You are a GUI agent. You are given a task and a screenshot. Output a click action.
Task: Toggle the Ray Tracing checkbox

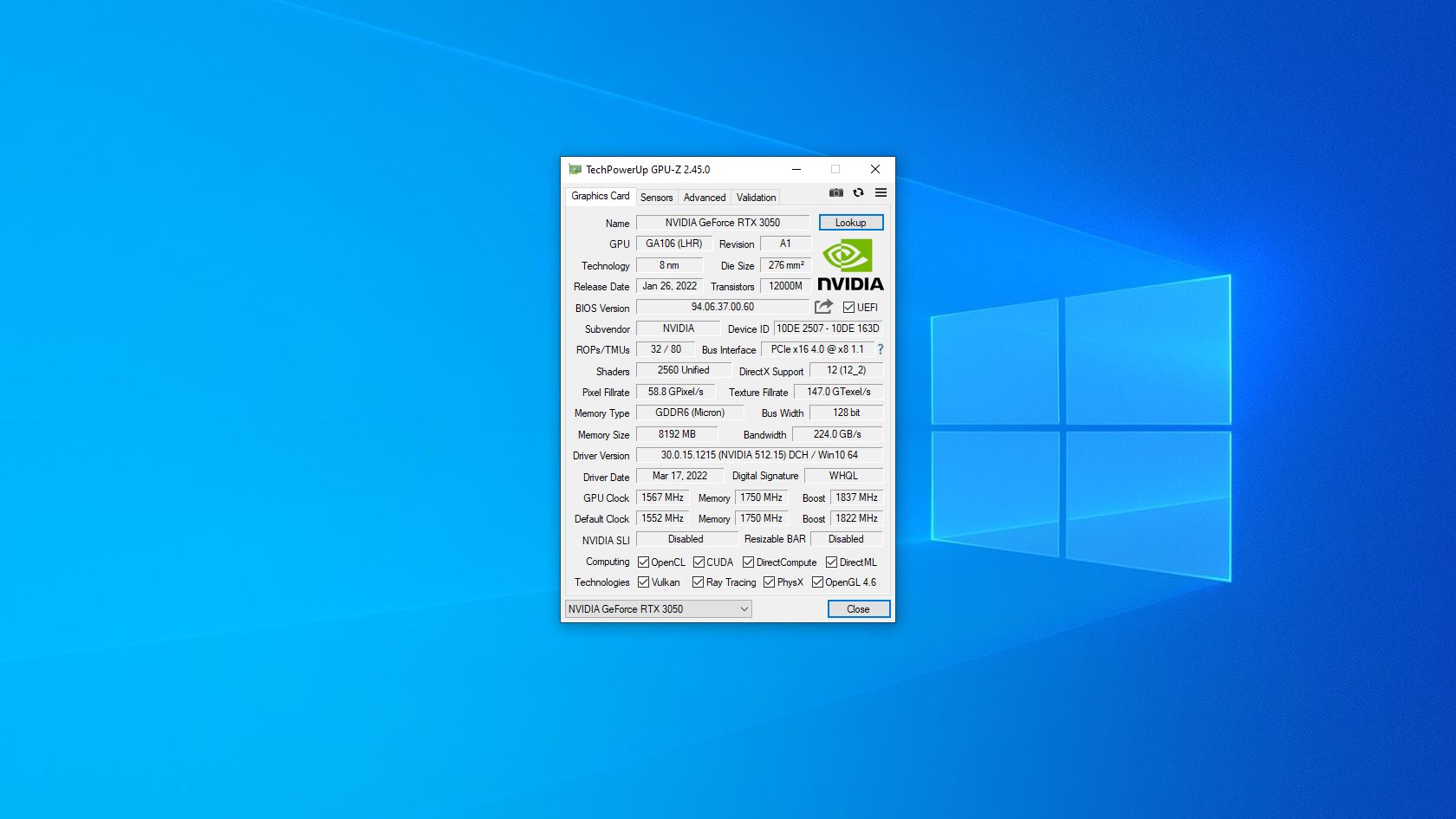[699, 582]
